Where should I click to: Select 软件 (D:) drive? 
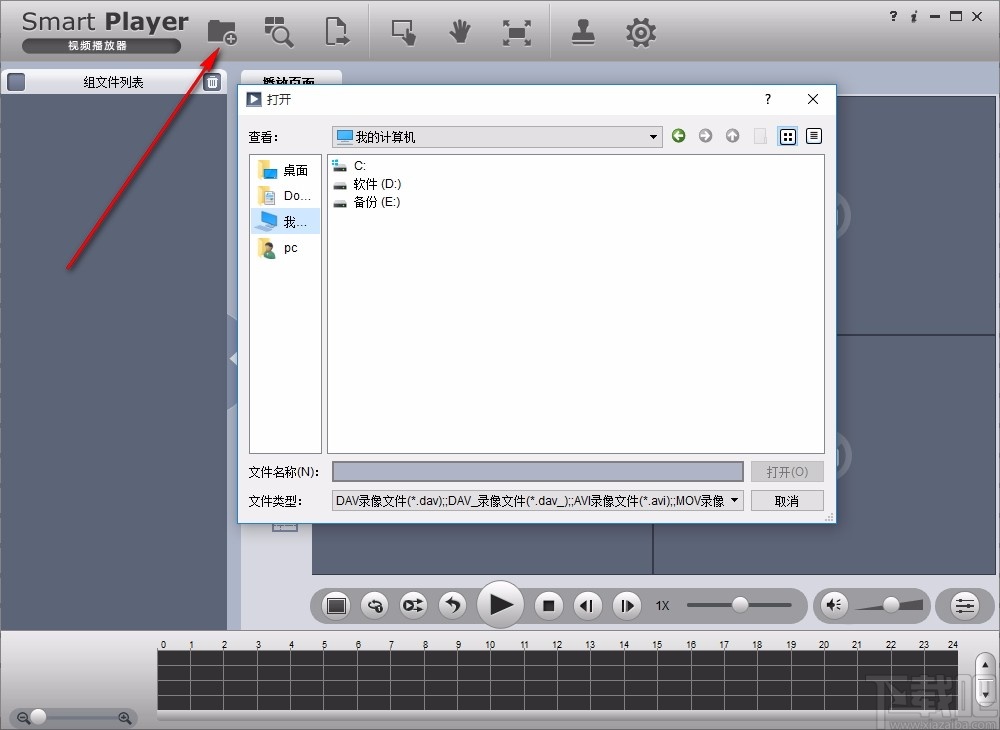tap(367, 184)
